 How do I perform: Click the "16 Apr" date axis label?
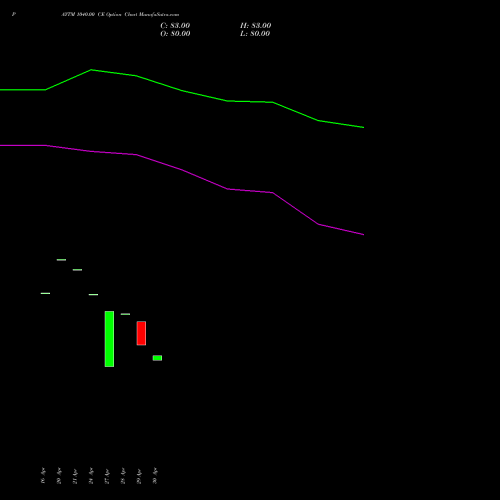(43, 476)
